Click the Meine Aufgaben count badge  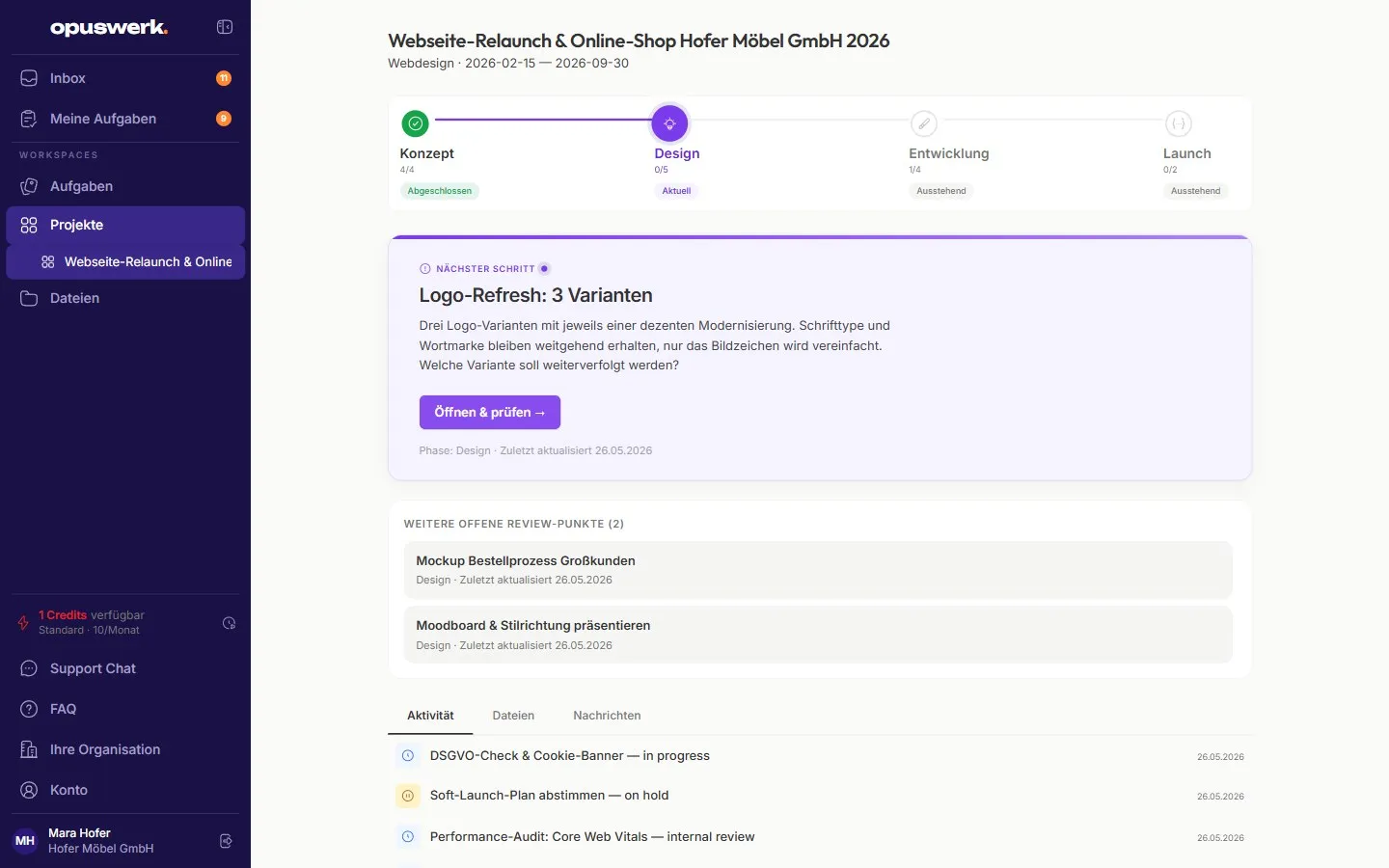pyautogui.click(x=224, y=119)
